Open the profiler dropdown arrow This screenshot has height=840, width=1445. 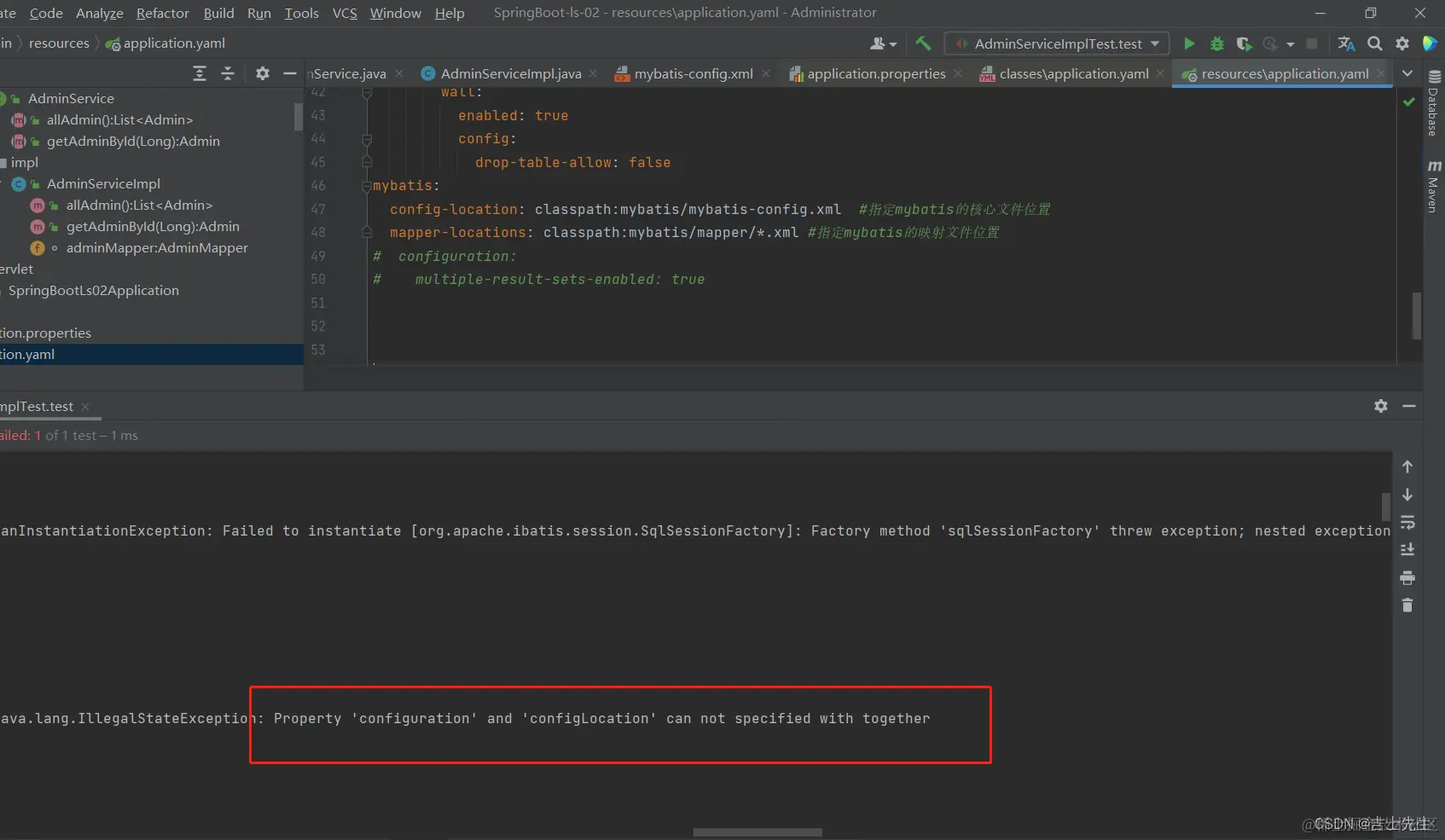pyautogui.click(x=1291, y=44)
